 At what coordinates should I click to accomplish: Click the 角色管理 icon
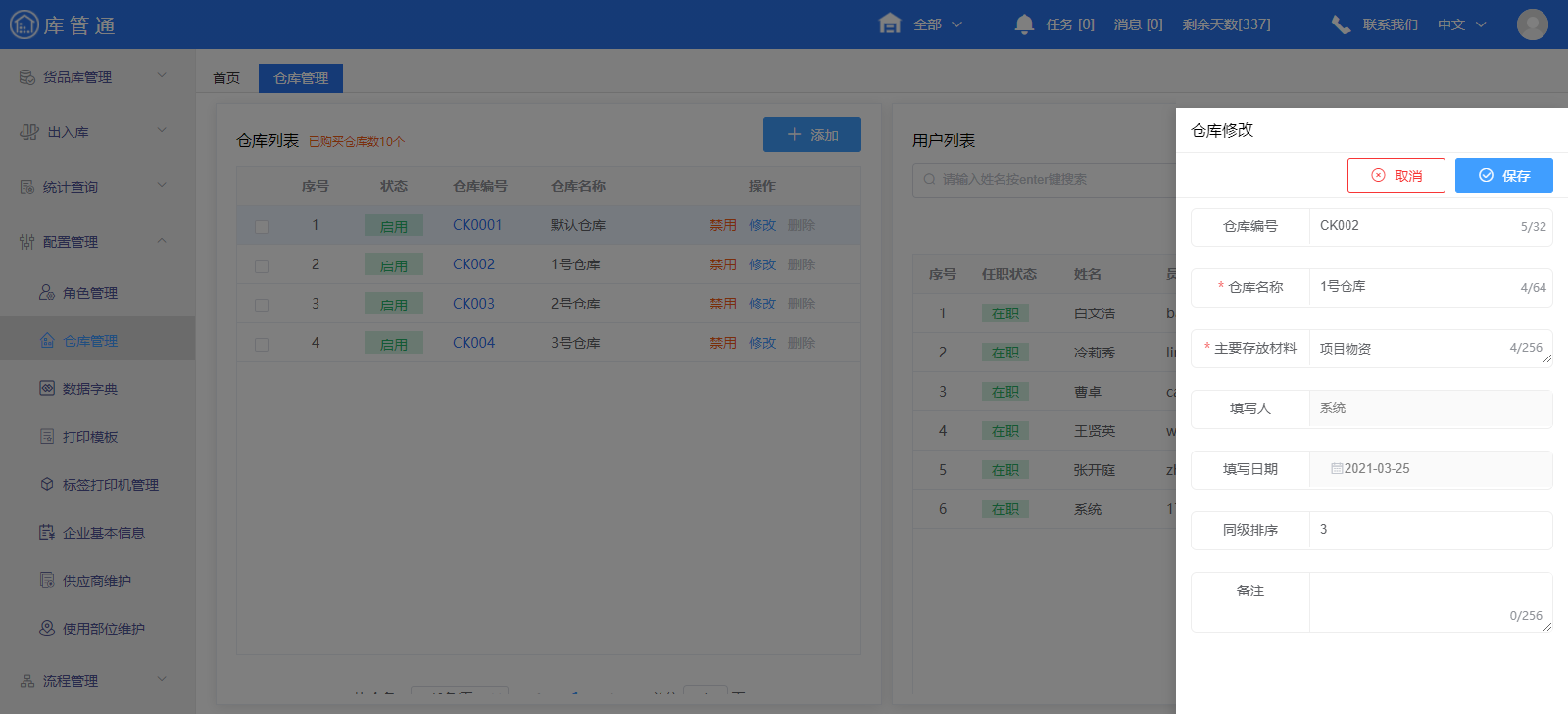point(47,292)
